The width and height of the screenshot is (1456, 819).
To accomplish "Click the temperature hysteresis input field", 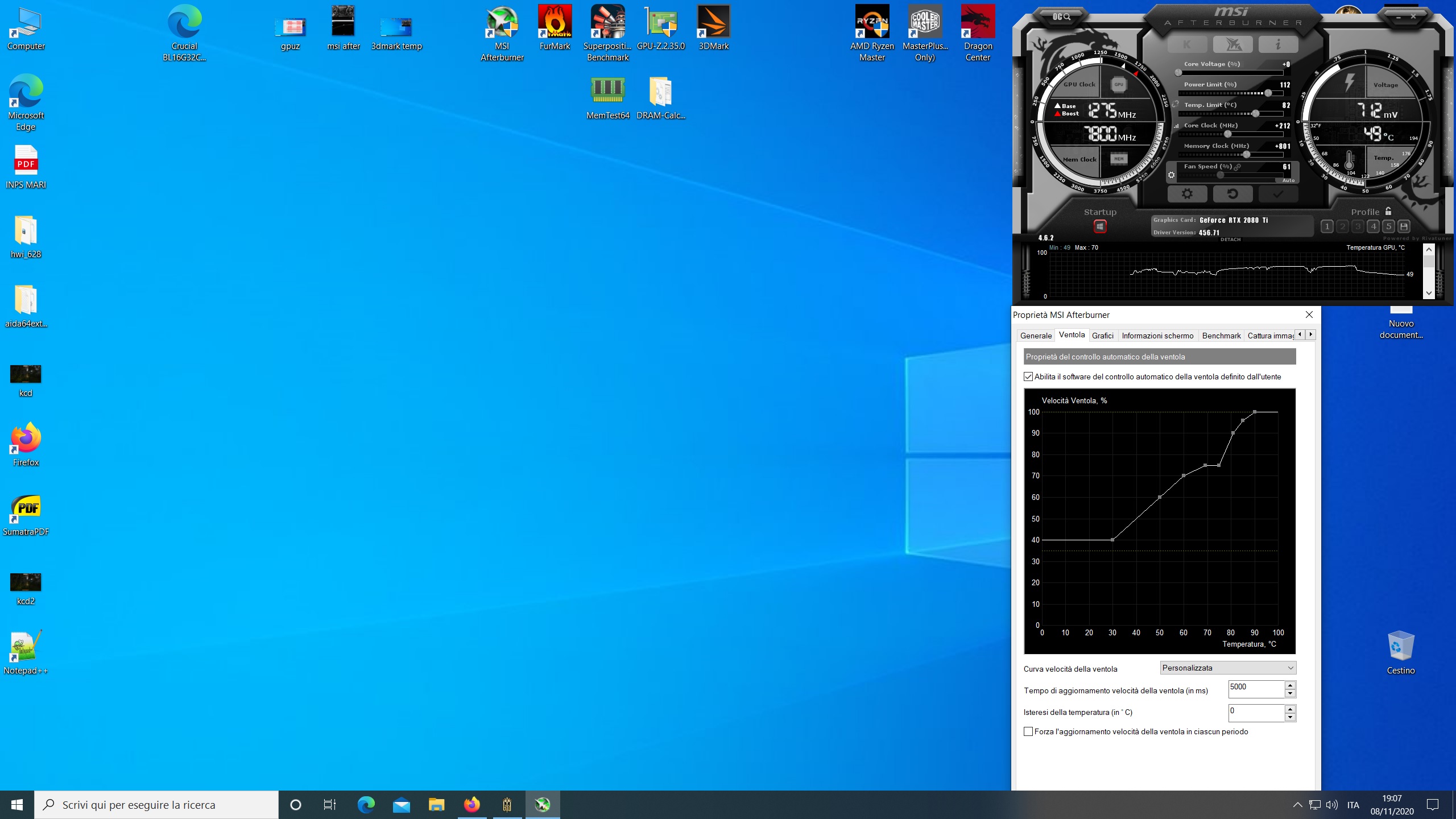I will pos(1256,713).
